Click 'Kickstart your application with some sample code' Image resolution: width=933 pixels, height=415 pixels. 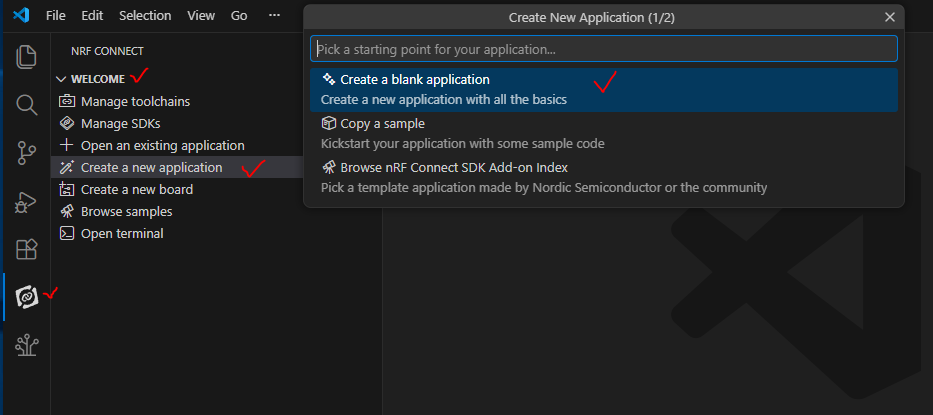coord(462,143)
